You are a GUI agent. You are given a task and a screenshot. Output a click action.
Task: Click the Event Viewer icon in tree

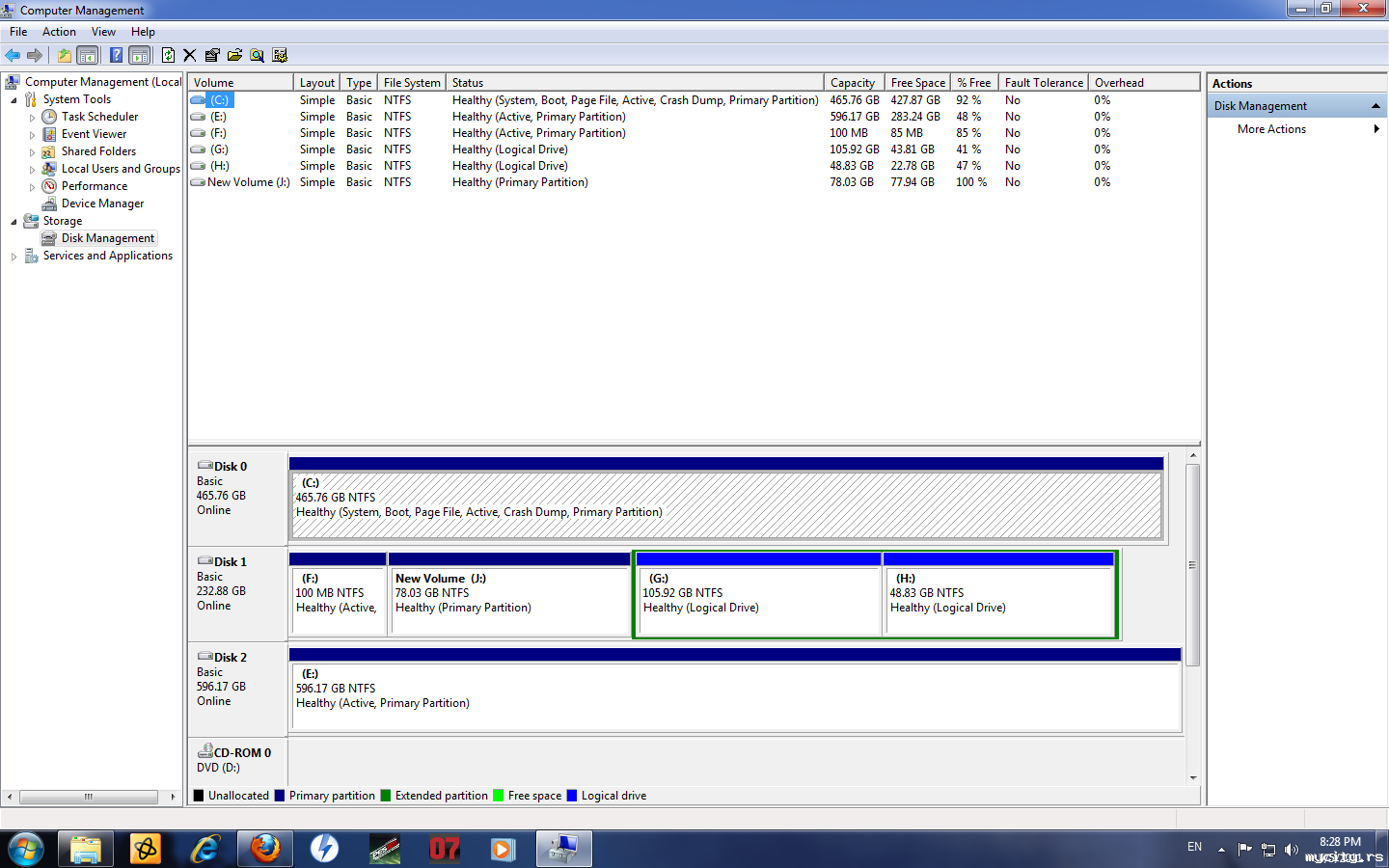pos(49,134)
